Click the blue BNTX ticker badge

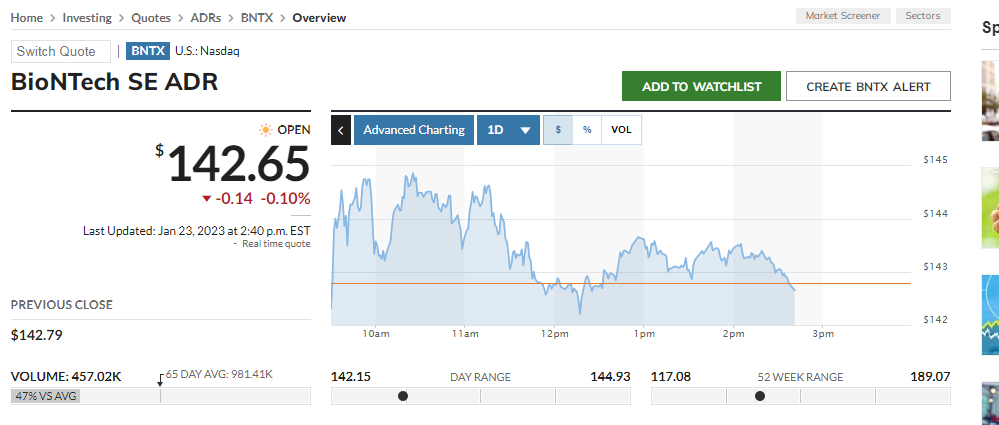pyautogui.click(x=147, y=51)
